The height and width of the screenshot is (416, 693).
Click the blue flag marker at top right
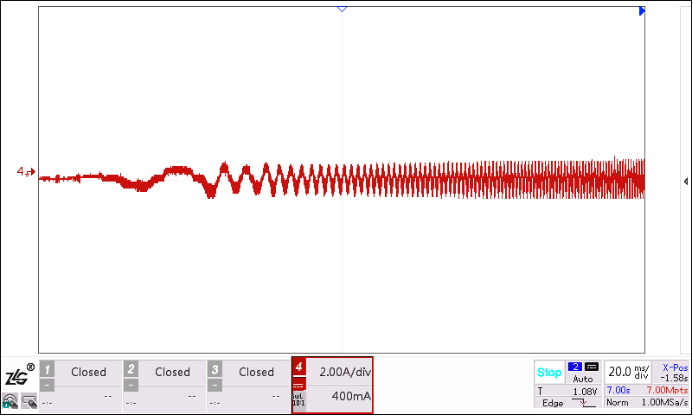point(642,11)
